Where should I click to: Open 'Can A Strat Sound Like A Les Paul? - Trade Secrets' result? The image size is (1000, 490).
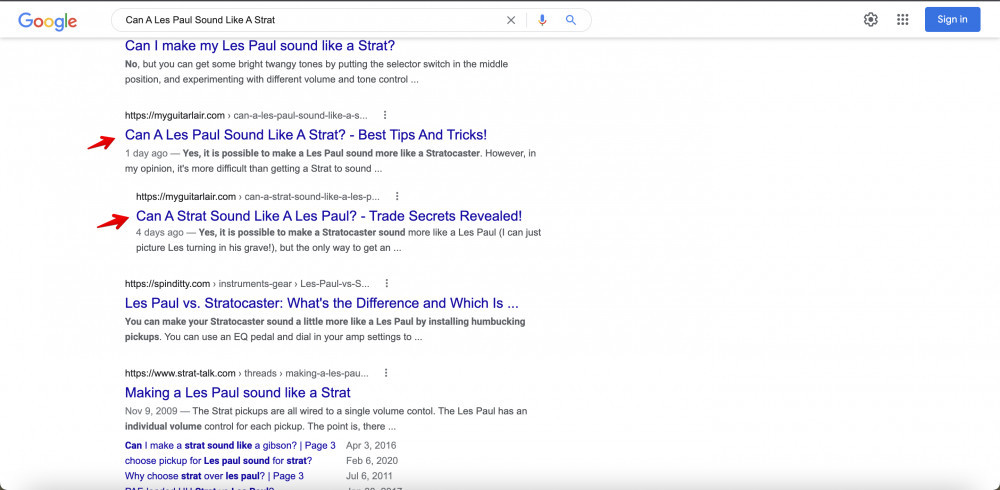tap(329, 216)
